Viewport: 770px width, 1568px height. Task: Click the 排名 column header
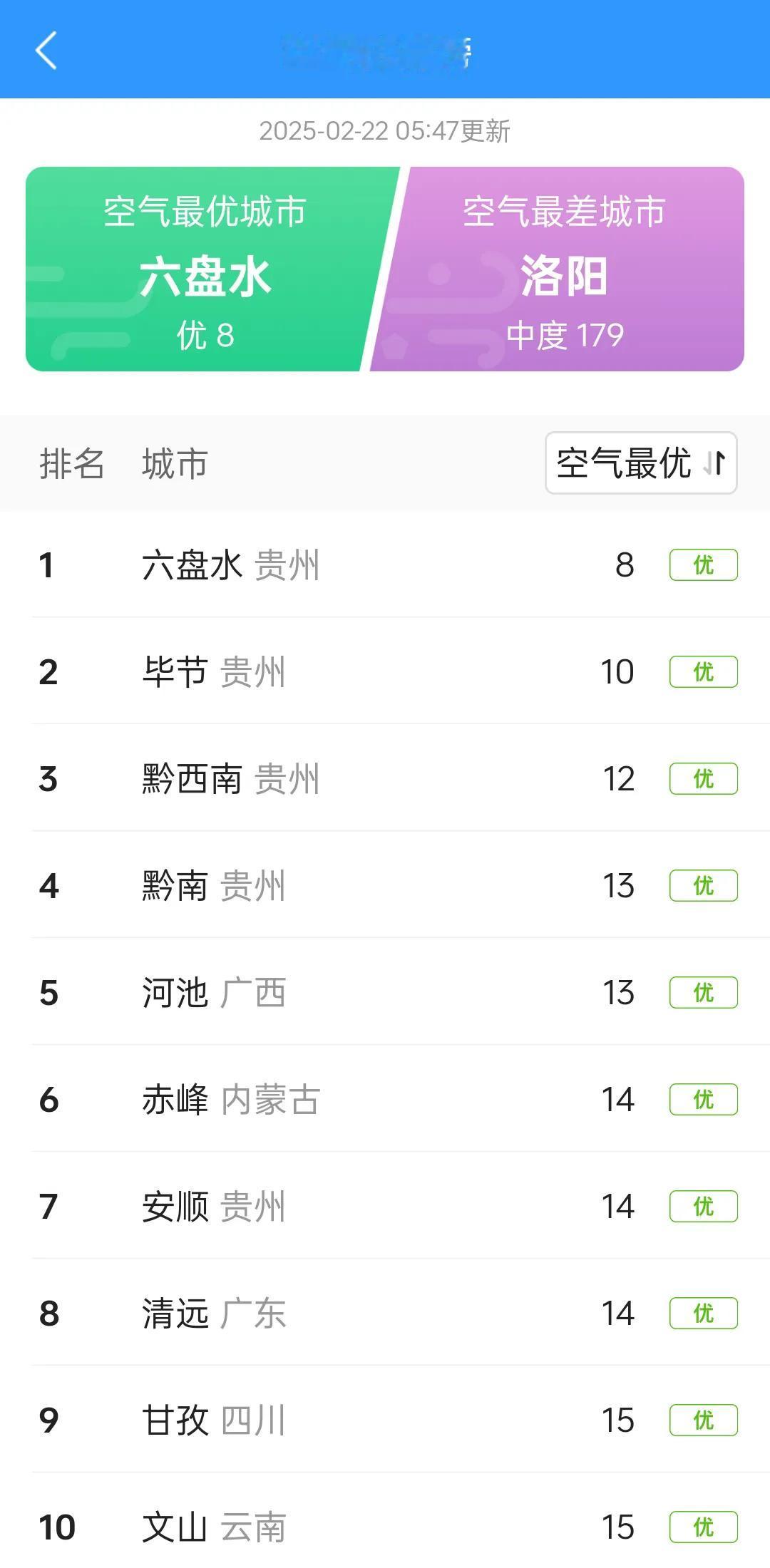72,464
